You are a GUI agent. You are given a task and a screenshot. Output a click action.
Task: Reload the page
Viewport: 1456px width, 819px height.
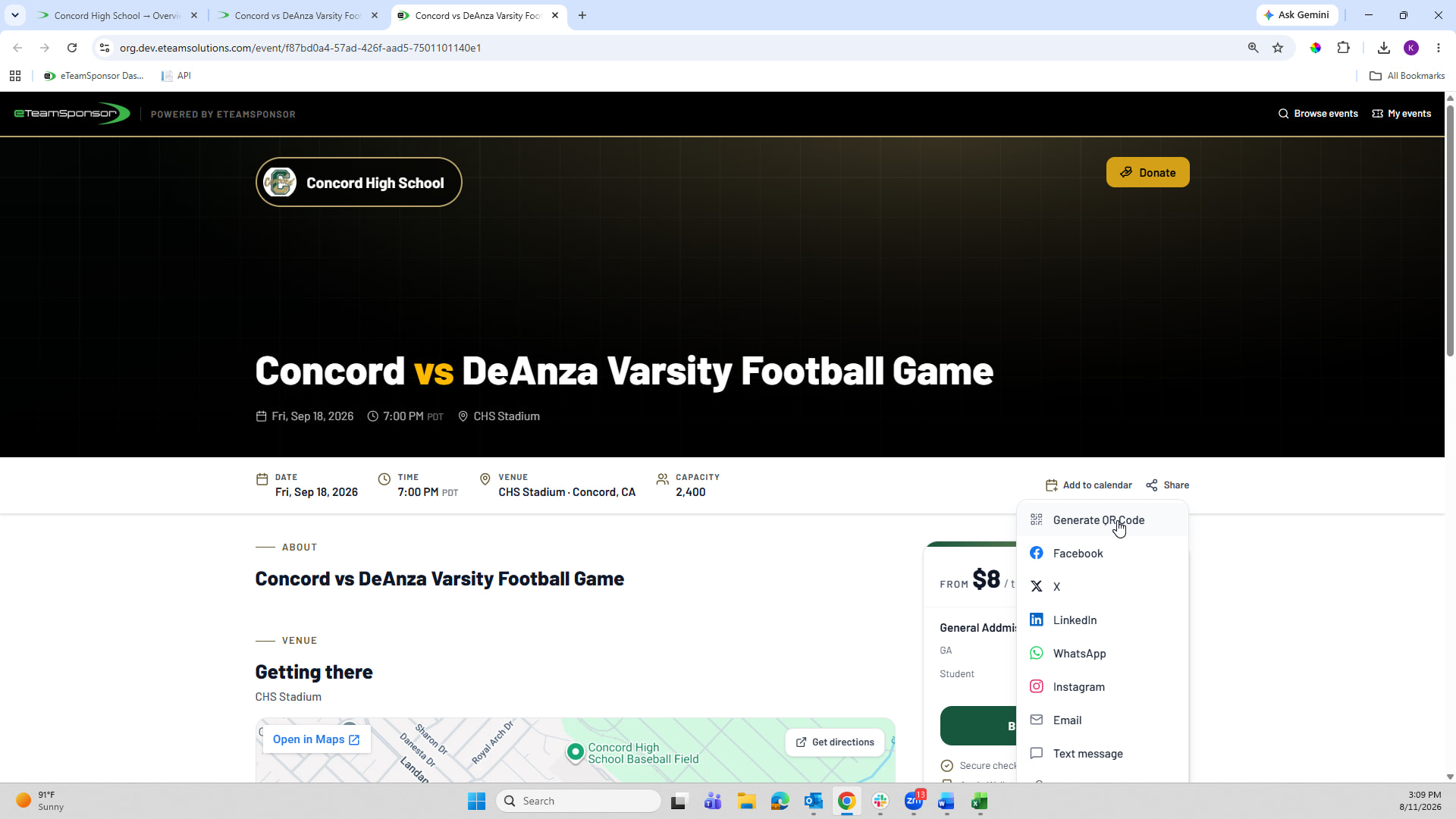tap(72, 48)
